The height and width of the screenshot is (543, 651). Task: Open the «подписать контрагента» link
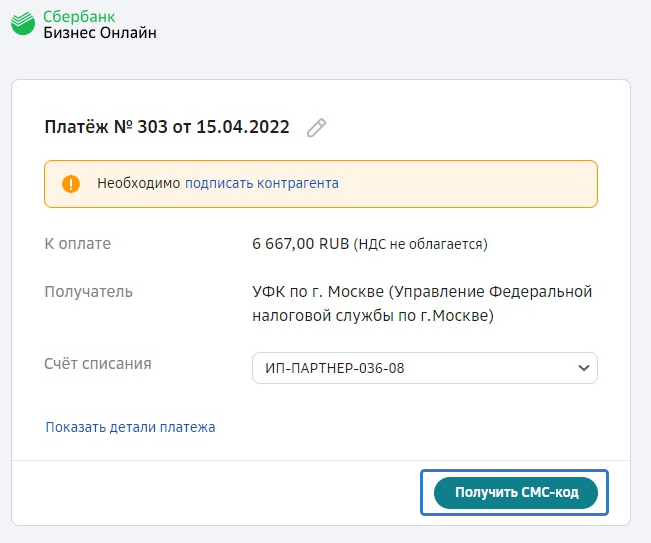click(x=261, y=184)
